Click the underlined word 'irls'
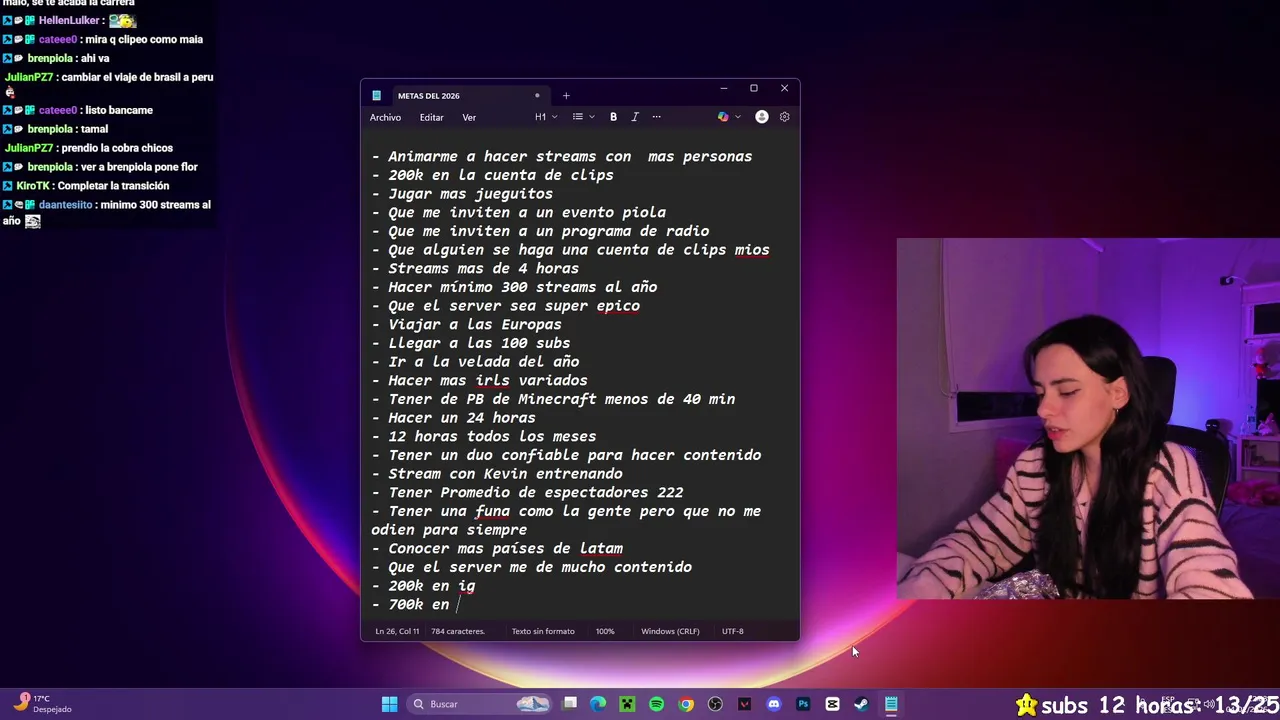The width and height of the screenshot is (1280, 720). click(492, 381)
